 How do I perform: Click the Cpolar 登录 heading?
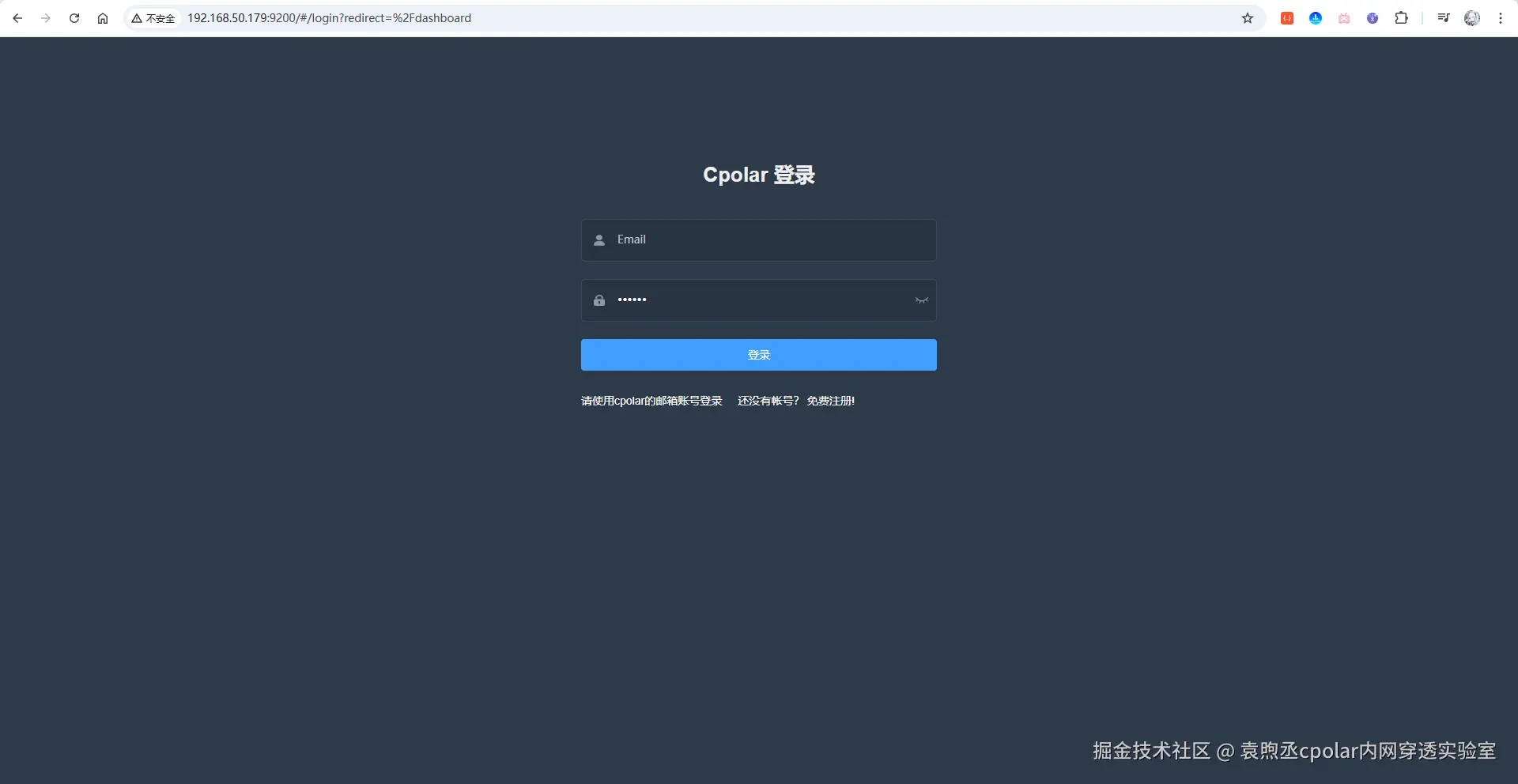[x=759, y=175]
